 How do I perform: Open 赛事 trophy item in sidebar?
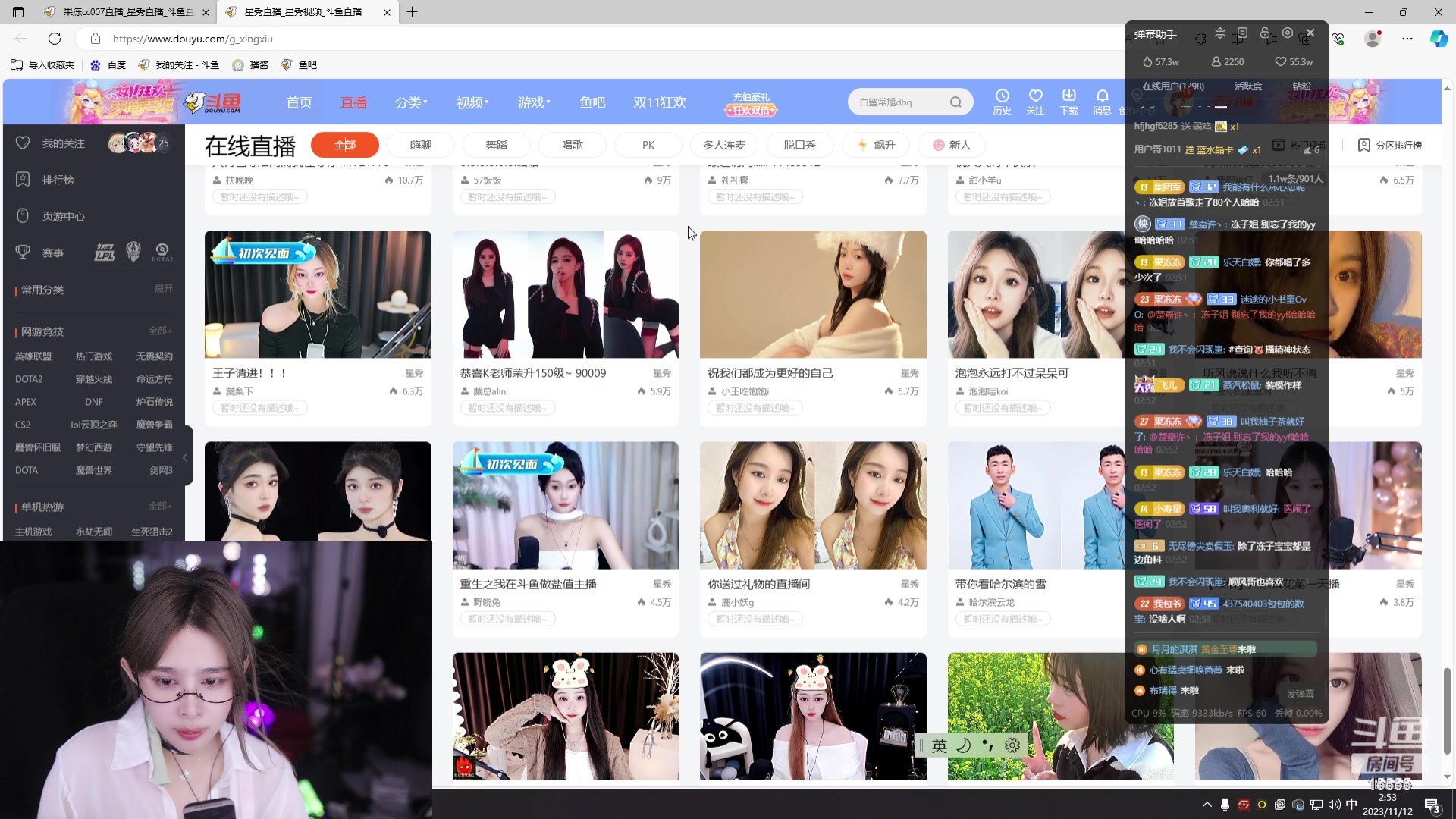[52, 253]
